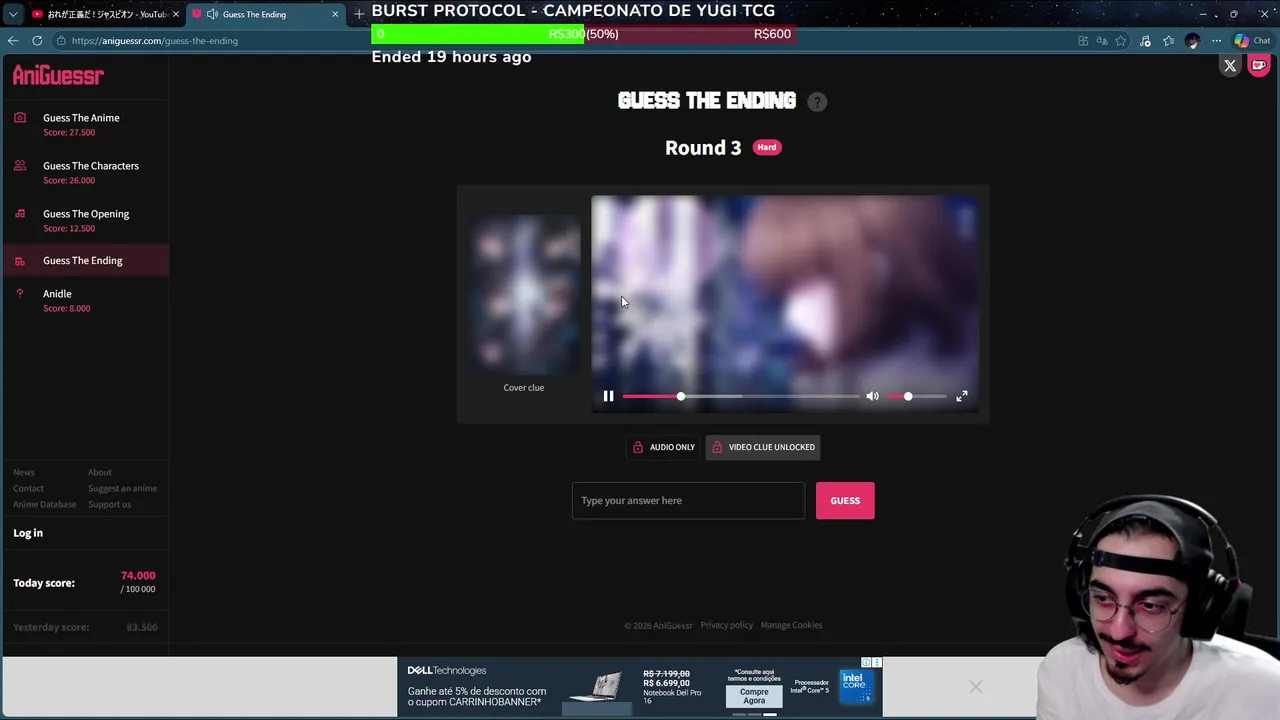Click the browser split screen icon

pyautogui.click(x=1083, y=41)
